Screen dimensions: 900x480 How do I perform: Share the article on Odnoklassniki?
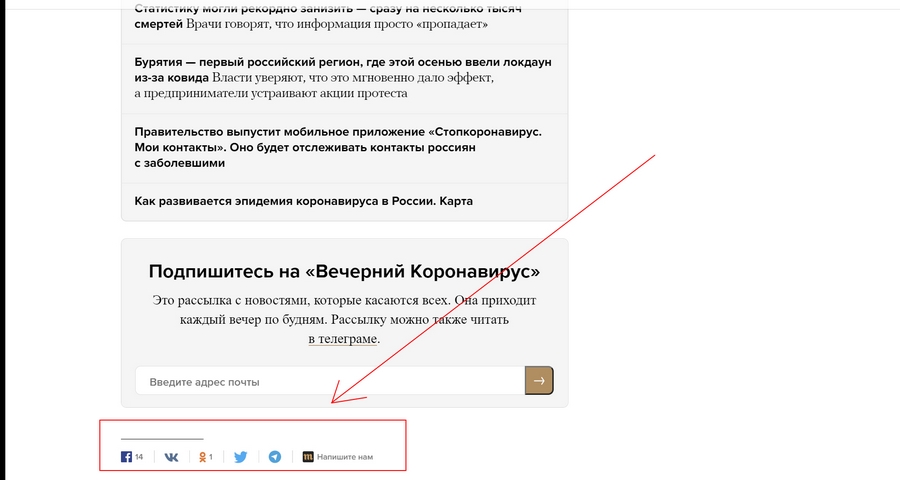point(202,457)
